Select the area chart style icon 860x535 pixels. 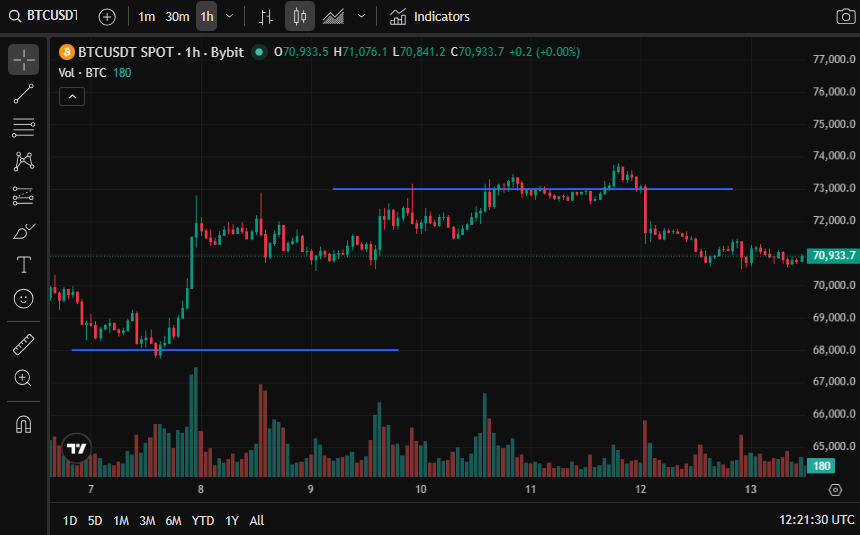coord(333,17)
